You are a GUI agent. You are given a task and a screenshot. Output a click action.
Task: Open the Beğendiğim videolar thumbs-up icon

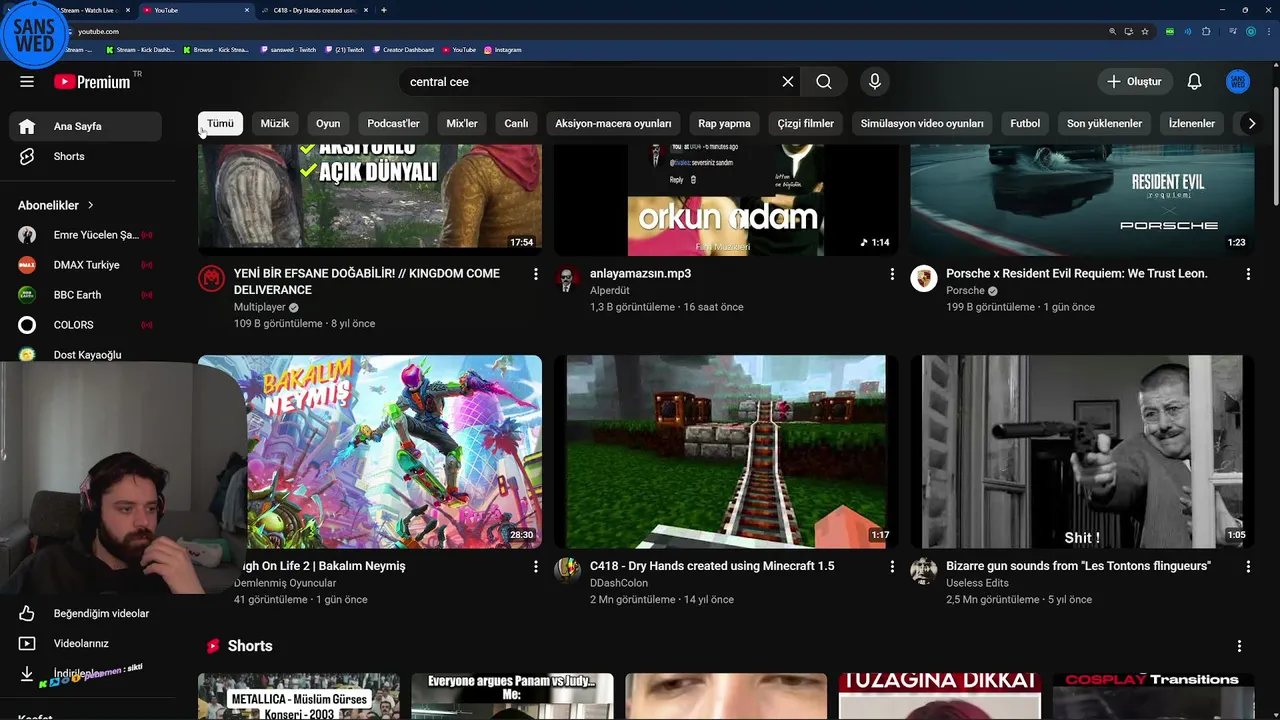(x=27, y=613)
